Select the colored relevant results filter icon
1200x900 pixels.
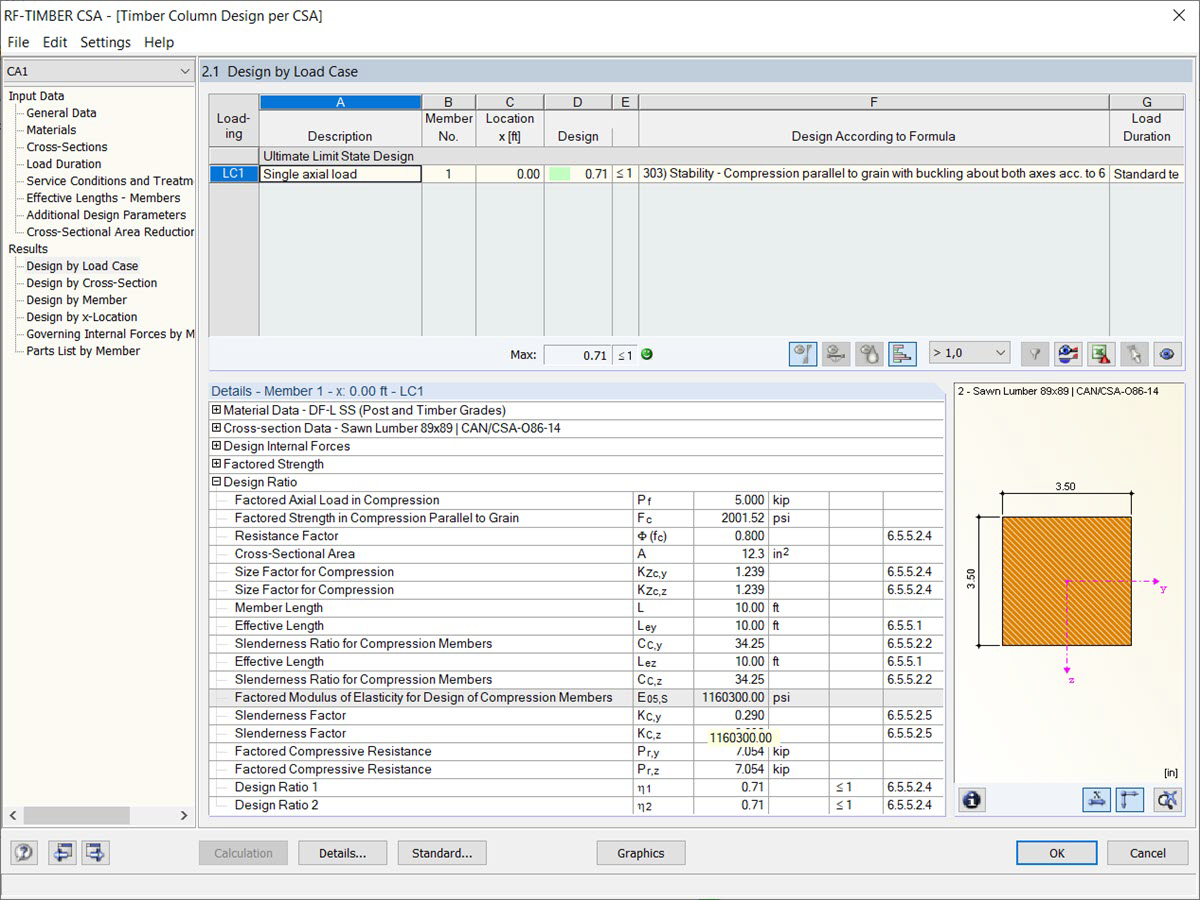click(x=1068, y=354)
